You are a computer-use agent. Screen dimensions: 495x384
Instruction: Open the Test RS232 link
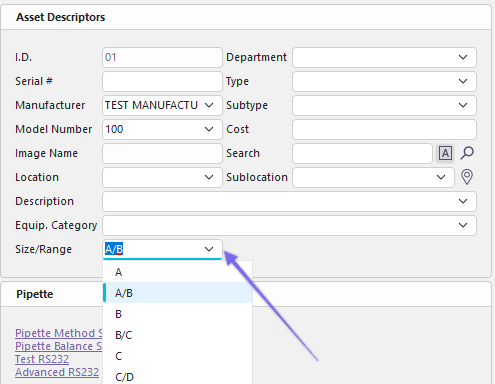[42, 359]
